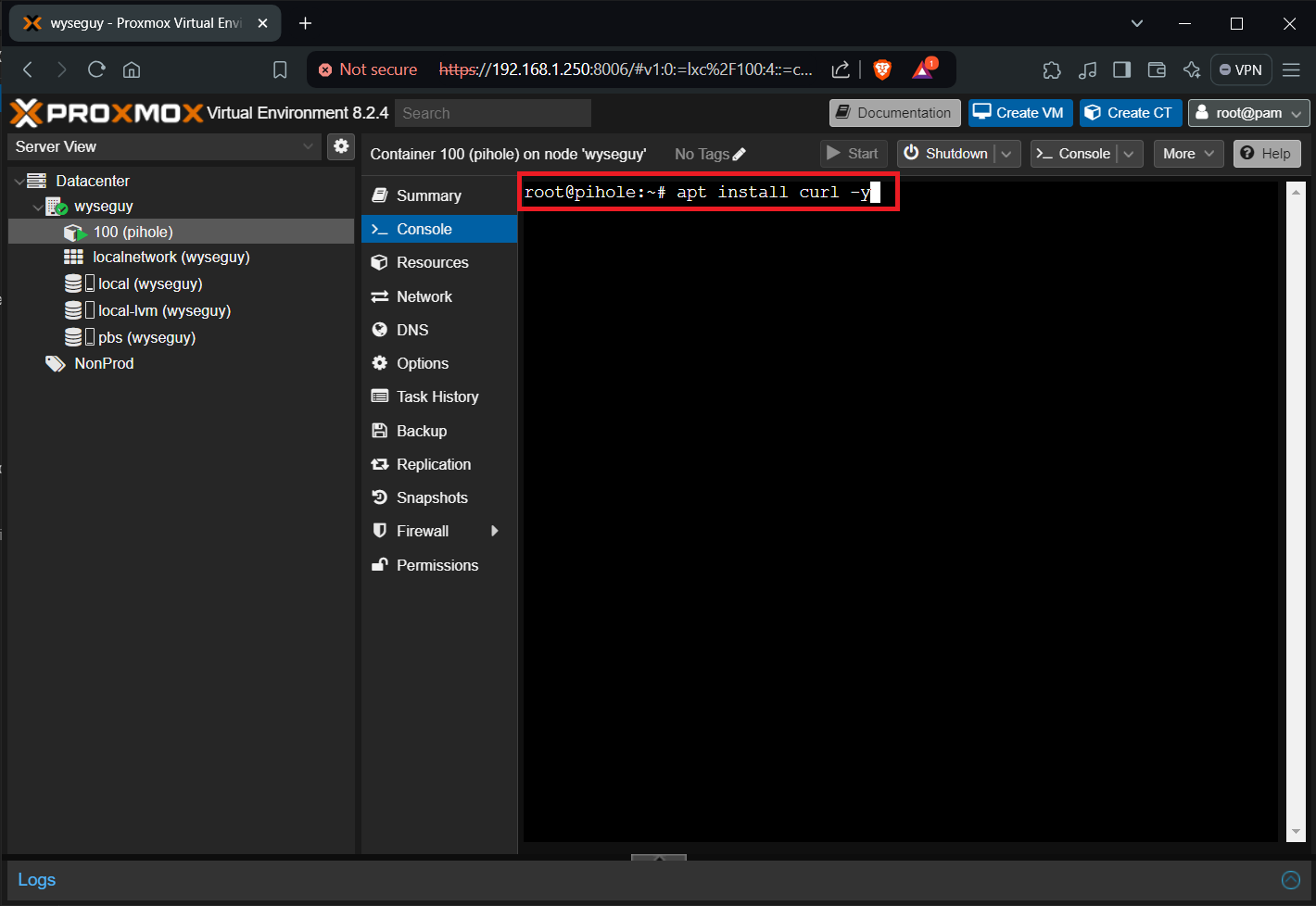The image size is (1316, 906).
Task: Click the Brave playlist music icon
Action: (1087, 69)
